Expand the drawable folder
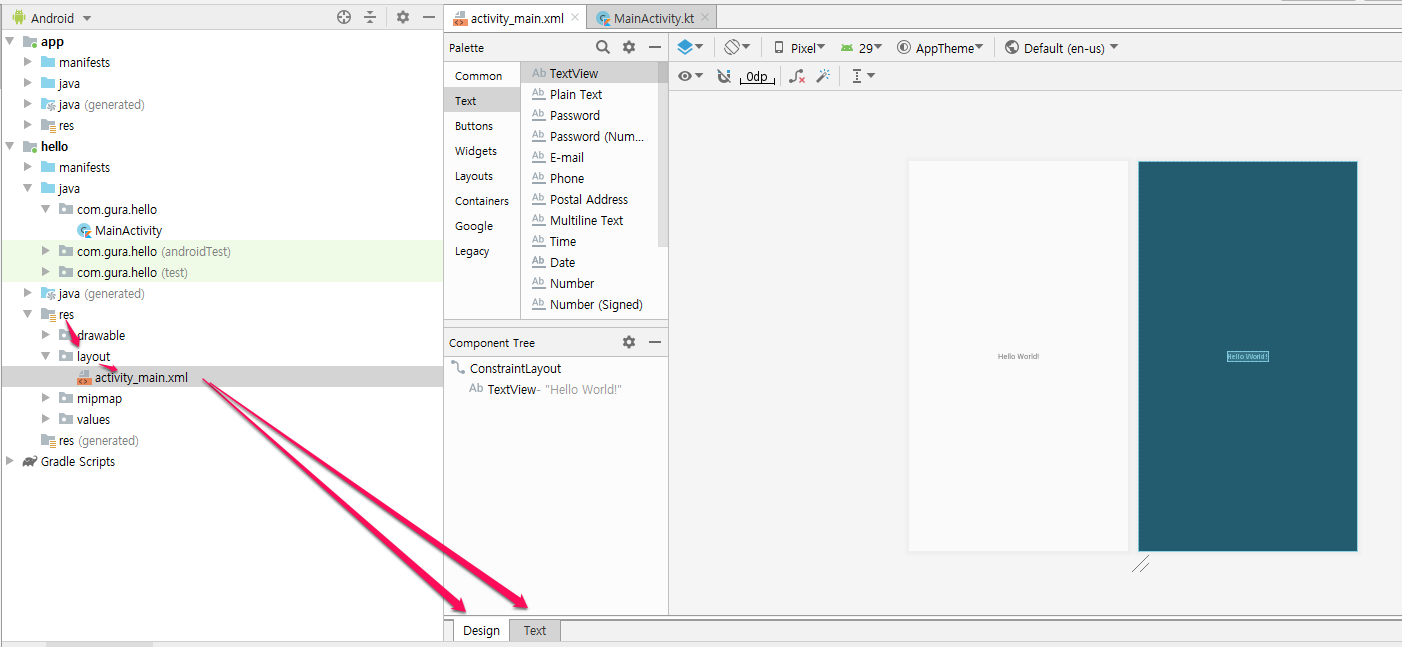This screenshot has width=1402, height=647. [45, 335]
